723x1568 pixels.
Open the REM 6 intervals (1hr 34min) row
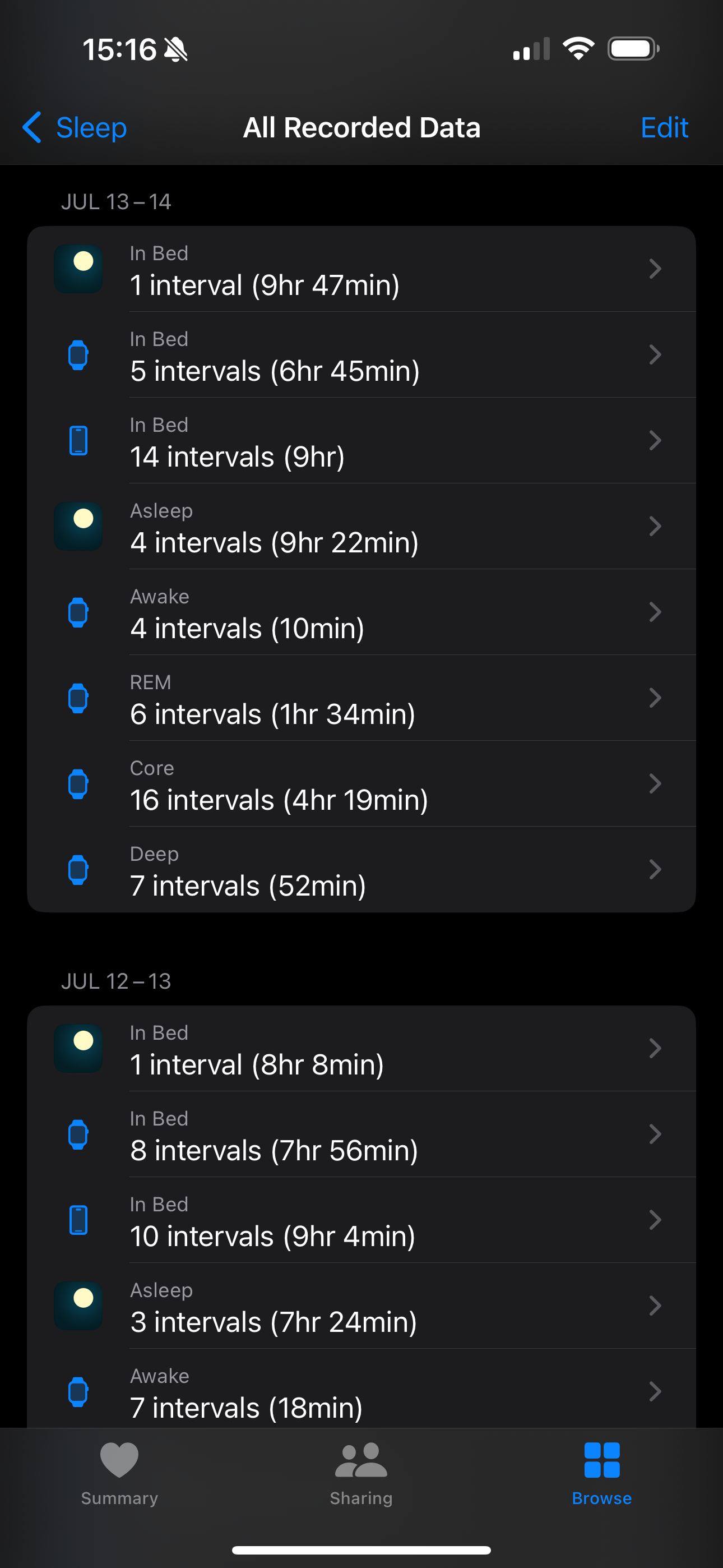tap(361, 698)
